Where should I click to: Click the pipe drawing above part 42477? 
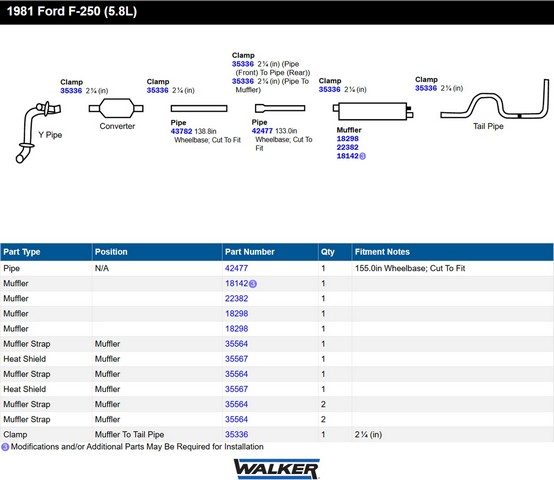click(x=280, y=108)
